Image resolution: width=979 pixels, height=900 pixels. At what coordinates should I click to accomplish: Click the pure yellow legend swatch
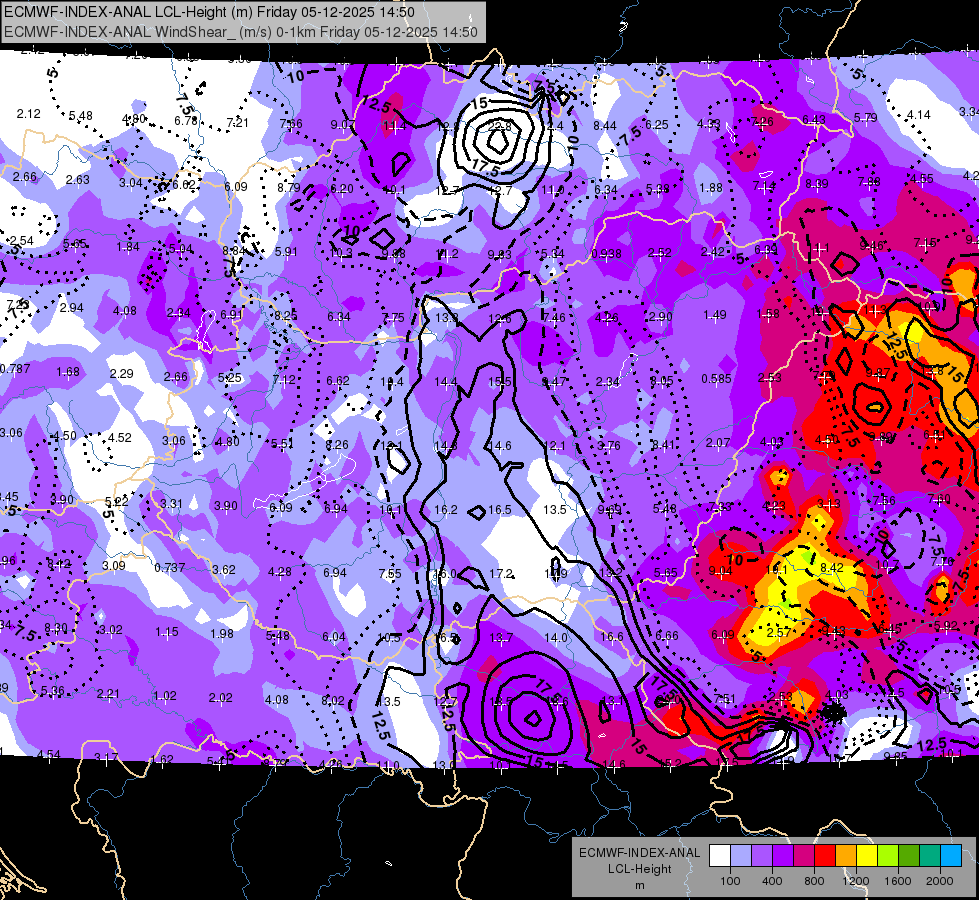coord(867,856)
